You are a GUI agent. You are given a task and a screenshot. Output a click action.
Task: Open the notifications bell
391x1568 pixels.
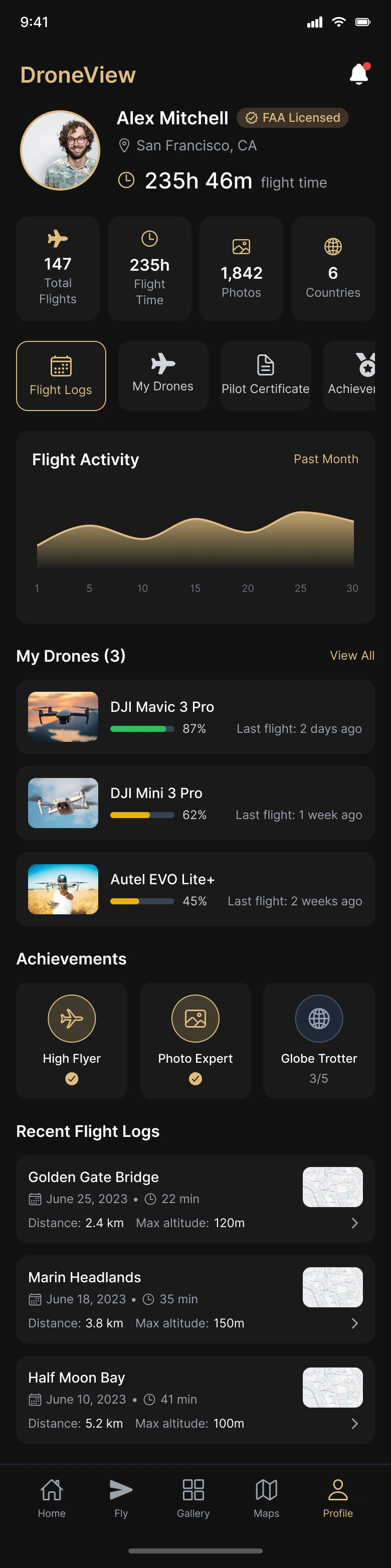pyautogui.click(x=359, y=74)
